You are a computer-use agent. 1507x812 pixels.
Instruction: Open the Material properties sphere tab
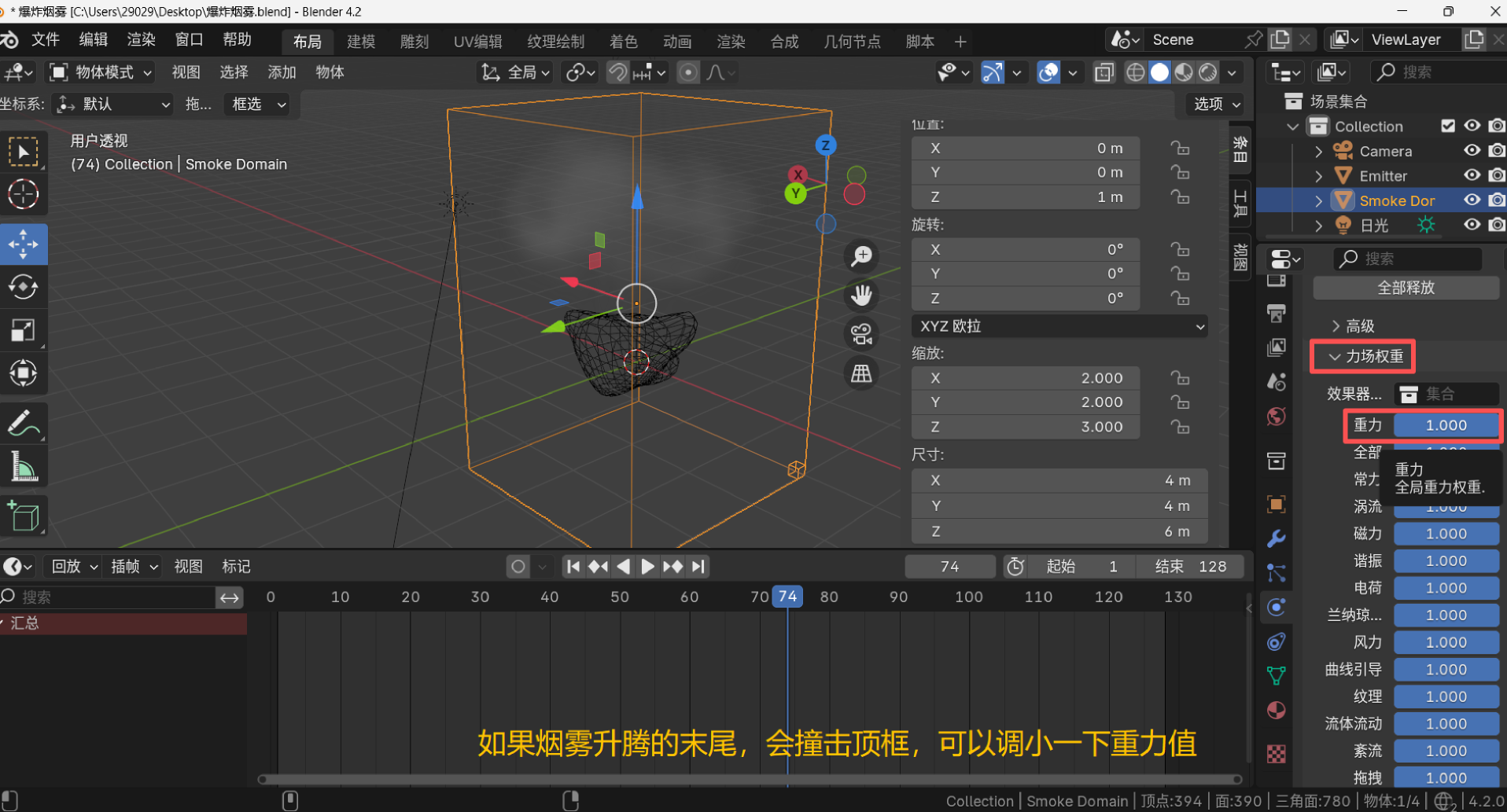click(1277, 711)
